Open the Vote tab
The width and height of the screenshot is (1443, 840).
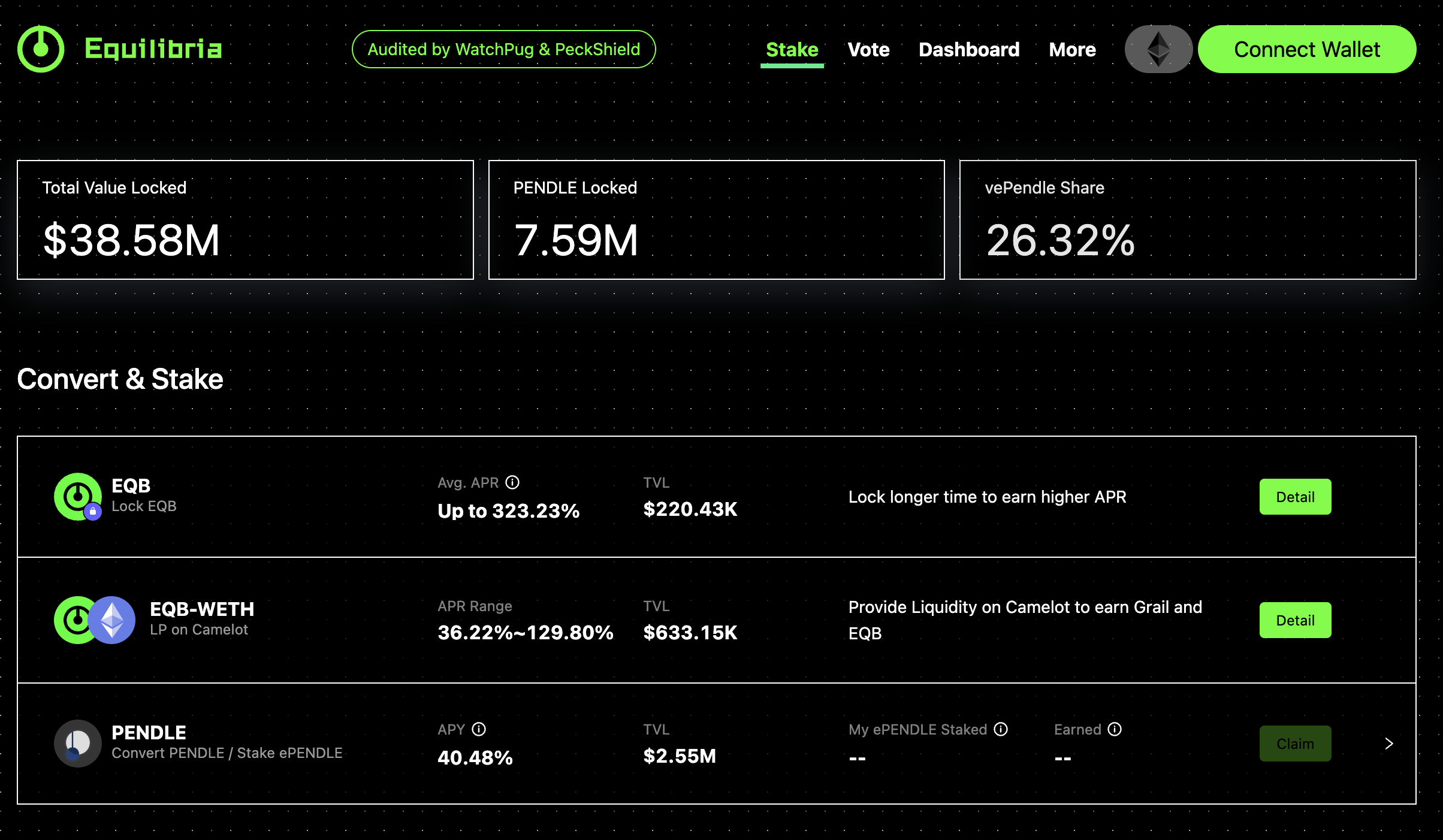point(868,50)
